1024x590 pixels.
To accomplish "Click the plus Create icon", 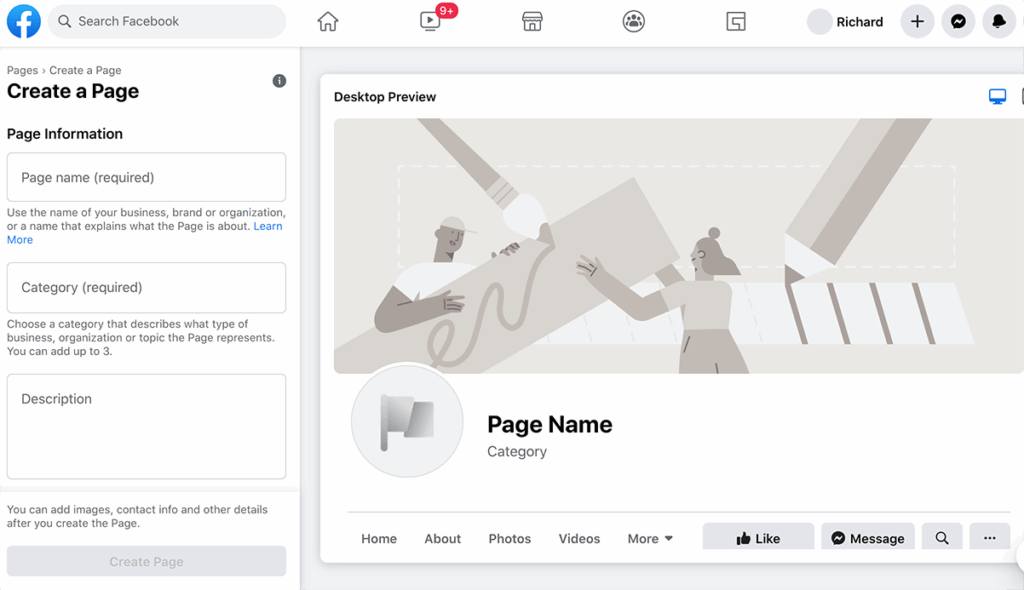I will click(x=917, y=21).
